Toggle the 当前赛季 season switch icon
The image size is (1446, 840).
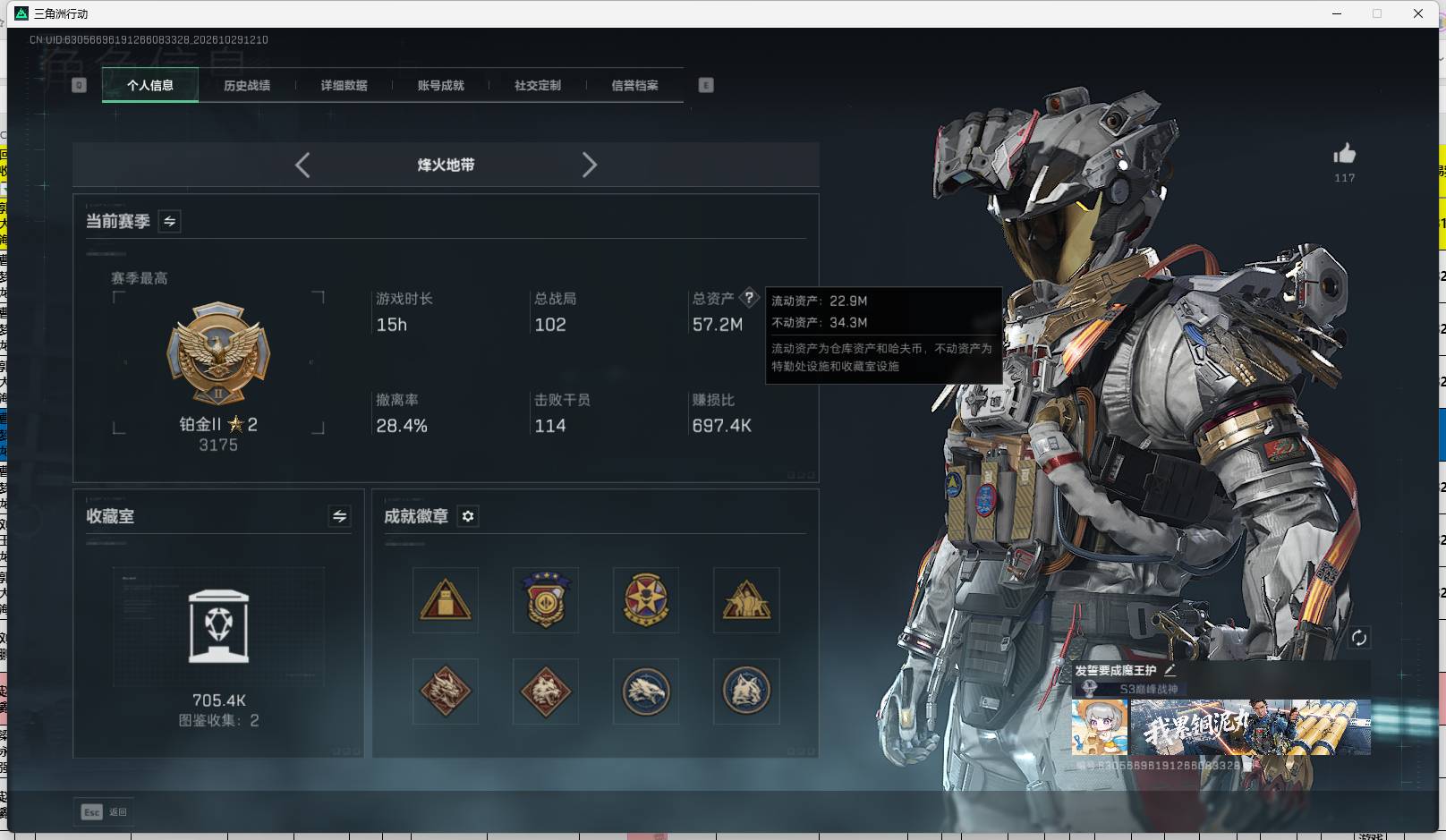point(170,221)
